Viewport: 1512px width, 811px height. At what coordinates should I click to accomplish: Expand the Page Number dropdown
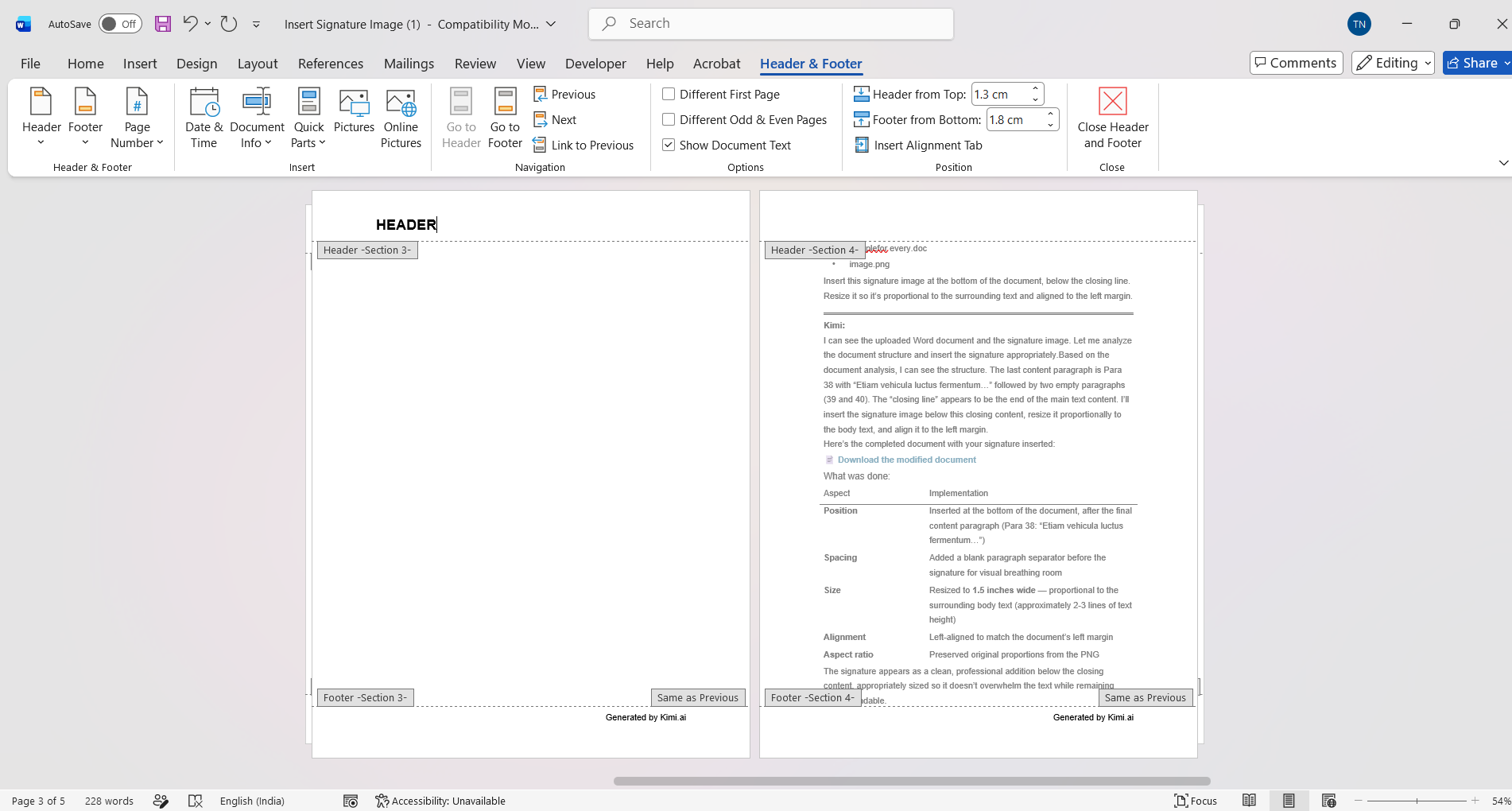click(x=137, y=118)
